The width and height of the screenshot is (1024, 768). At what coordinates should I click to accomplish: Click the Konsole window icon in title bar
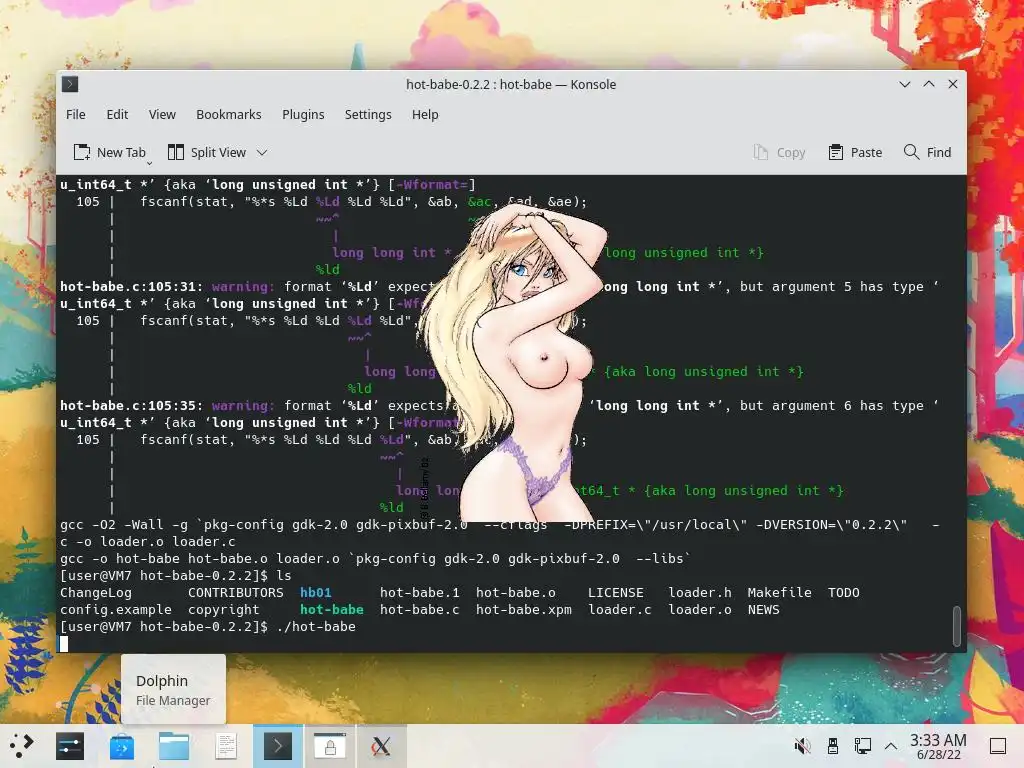[x=70, y=84]
